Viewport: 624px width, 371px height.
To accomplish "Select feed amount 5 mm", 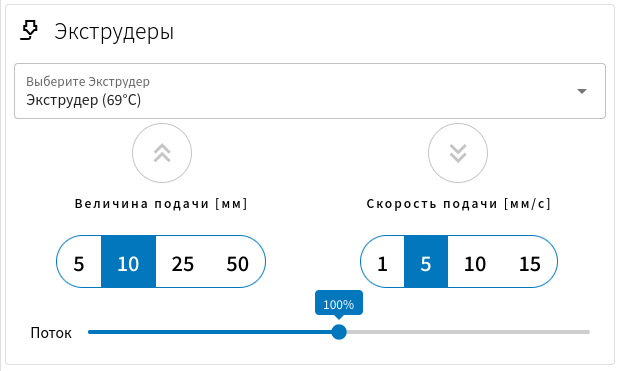I will [79, 262].
